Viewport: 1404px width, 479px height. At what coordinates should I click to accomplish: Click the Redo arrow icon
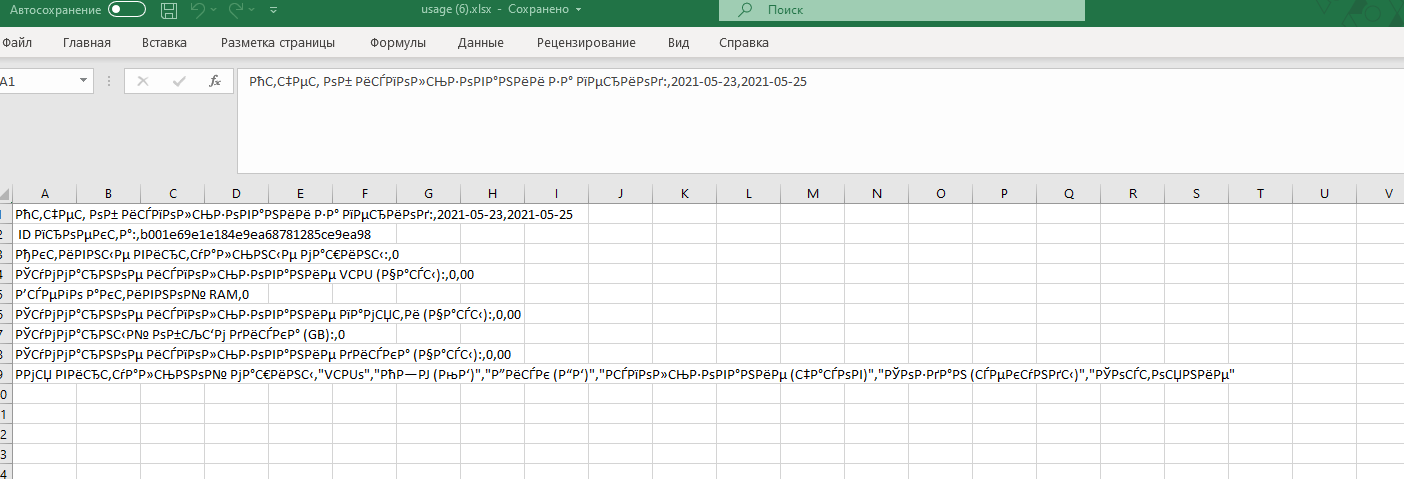point(236,10)
